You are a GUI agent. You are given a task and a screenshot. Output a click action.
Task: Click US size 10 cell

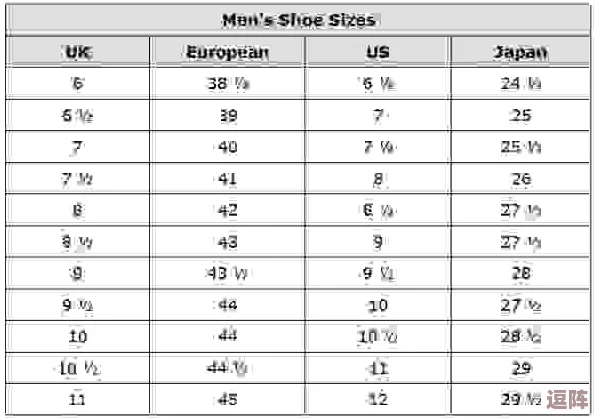coord(378,305)
